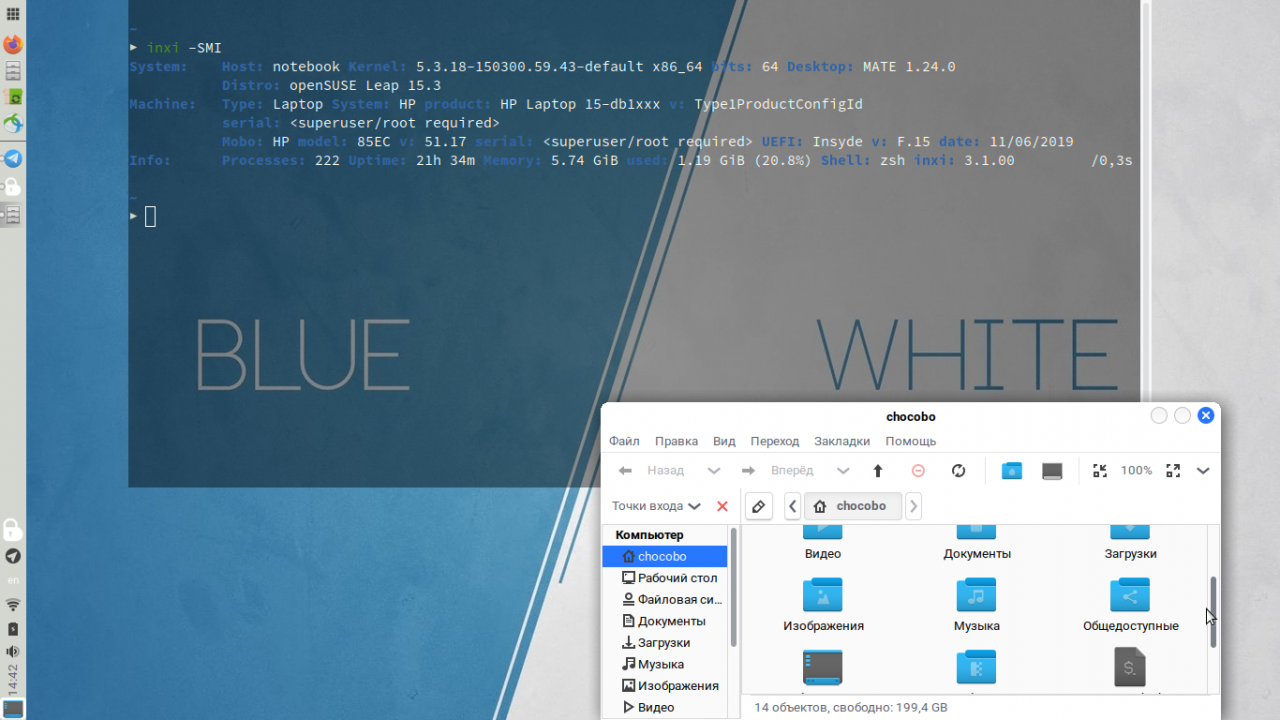Click the path bar left arrow
1280x720 pixels.
[x=793, y=506]
